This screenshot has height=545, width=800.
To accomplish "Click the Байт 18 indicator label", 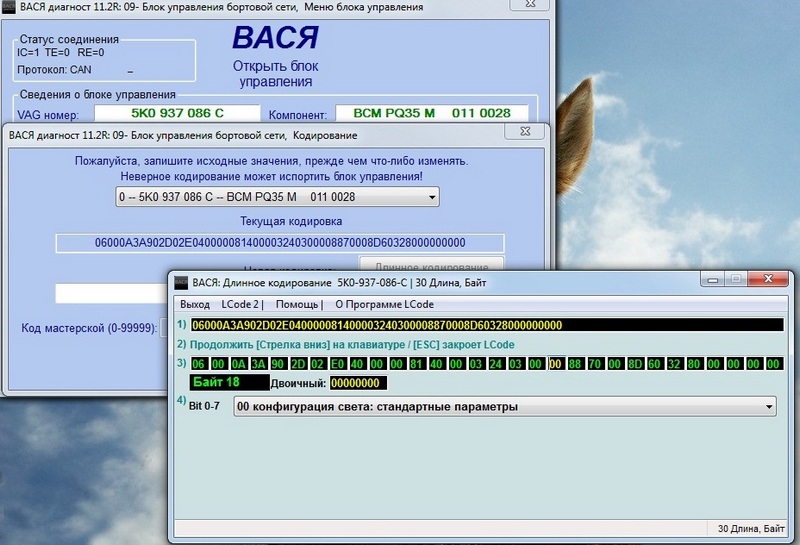I will pyautogui.click(x=230, y=382).
